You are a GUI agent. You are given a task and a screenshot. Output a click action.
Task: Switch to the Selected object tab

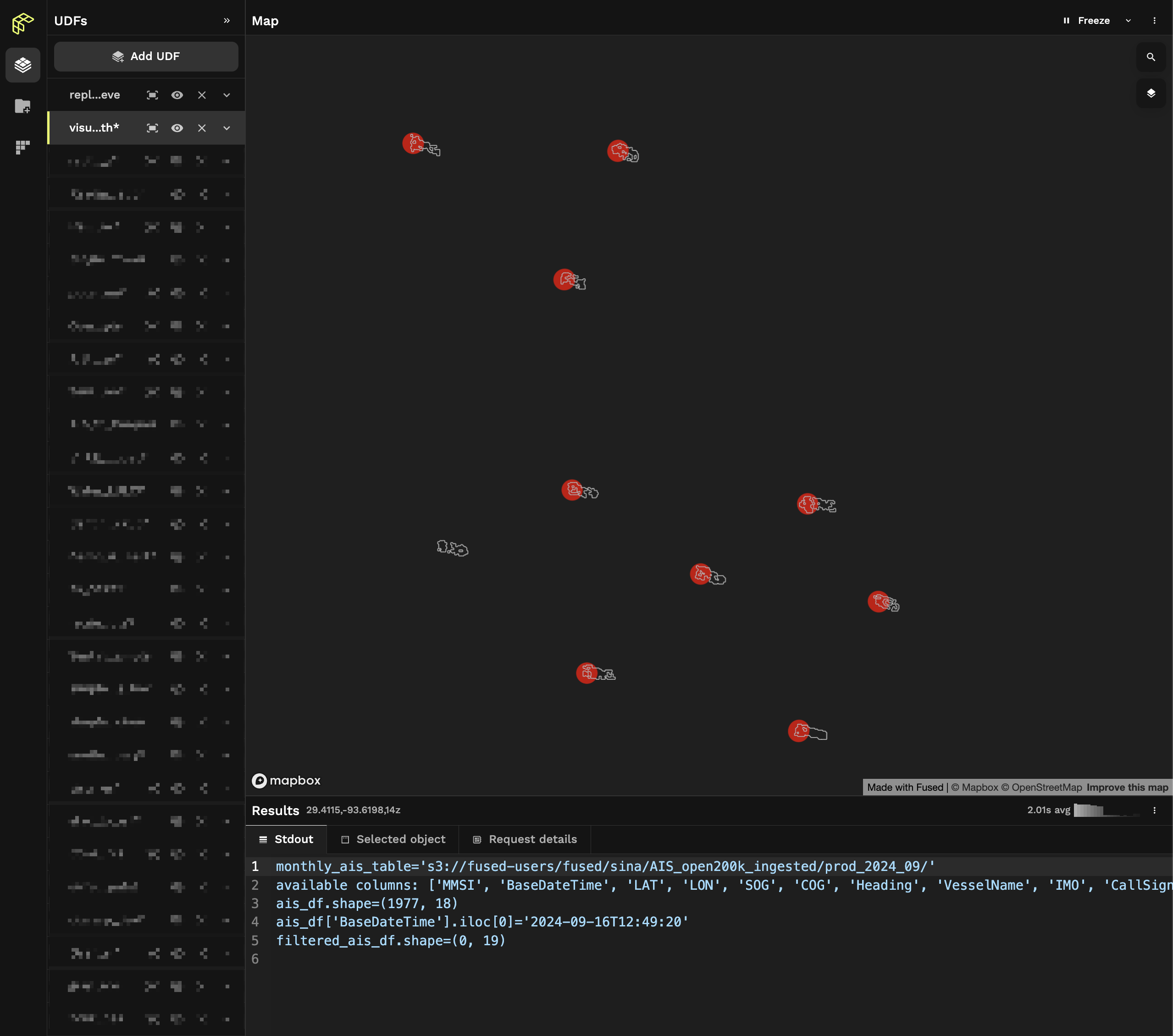tap(393, 839)
